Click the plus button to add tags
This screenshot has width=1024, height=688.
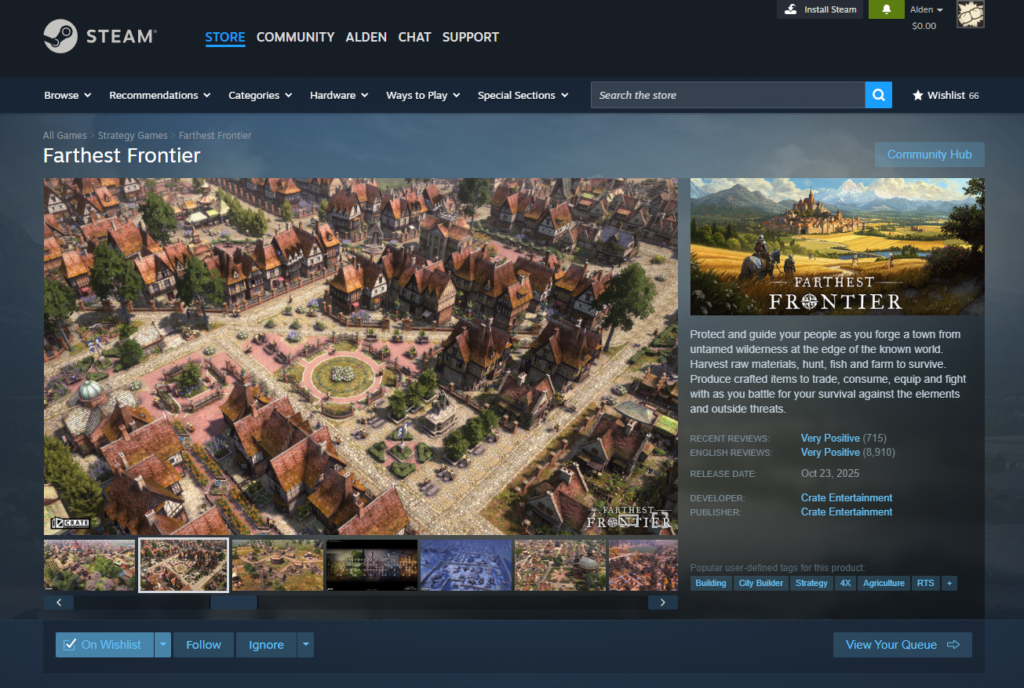(x=948, y=583)
